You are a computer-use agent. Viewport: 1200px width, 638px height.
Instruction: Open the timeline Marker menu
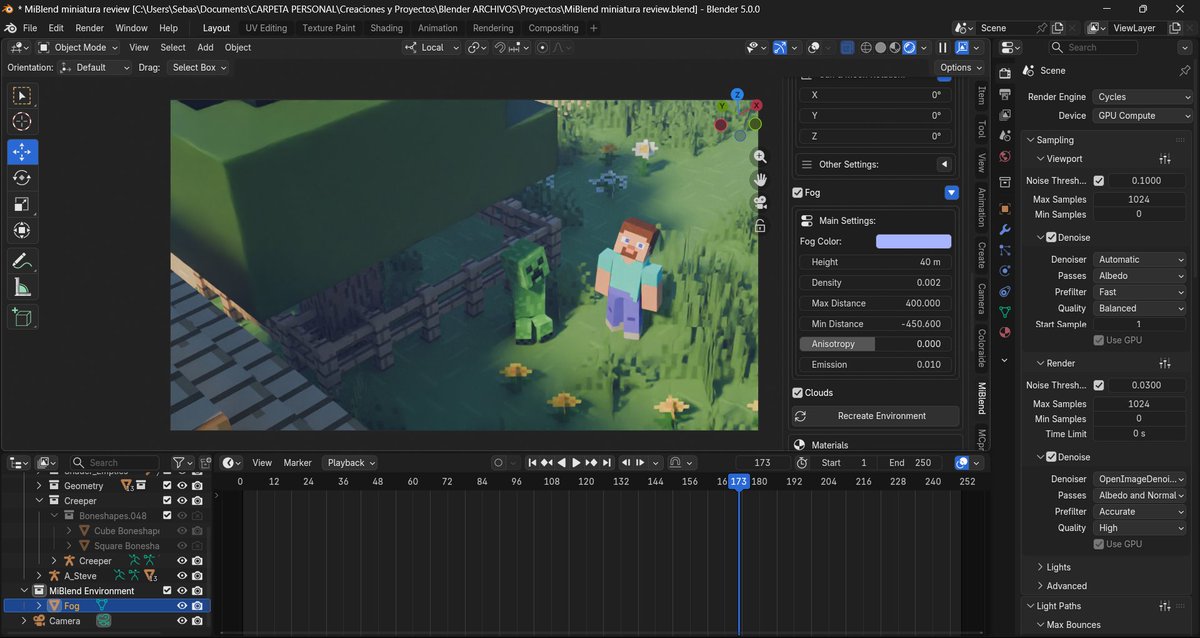[298, 463]
